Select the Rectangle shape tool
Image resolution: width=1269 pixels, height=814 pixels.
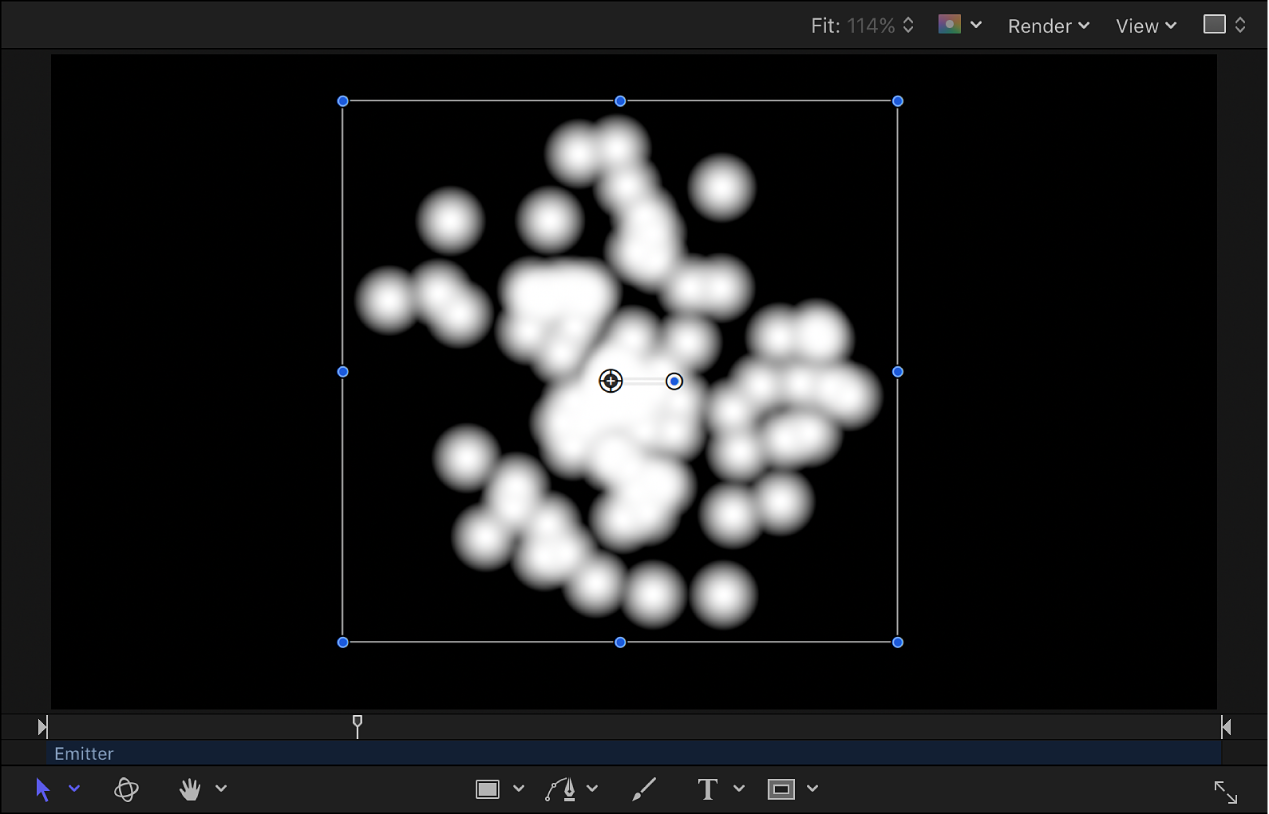click(487, 788)
